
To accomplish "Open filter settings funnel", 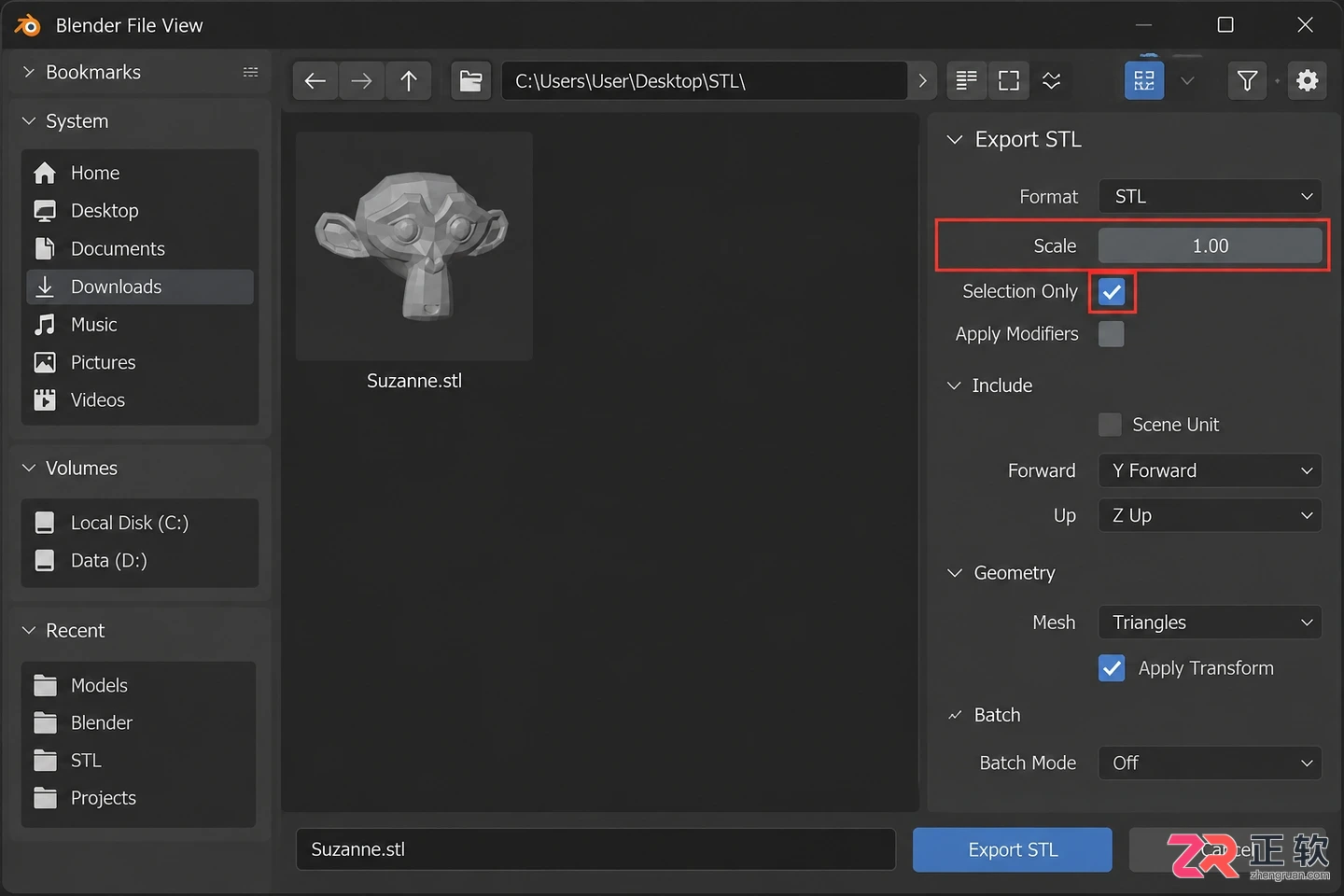I will [1247, 81].
